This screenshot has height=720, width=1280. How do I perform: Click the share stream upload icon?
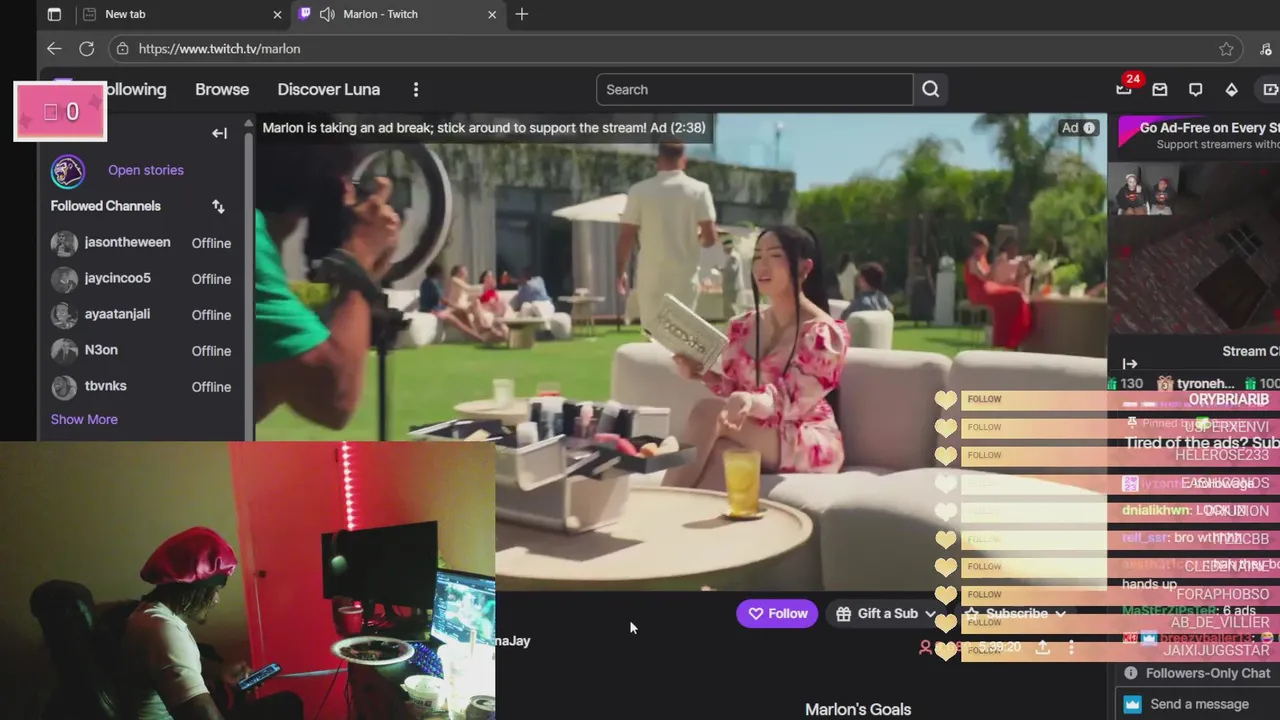[1042, 648]
